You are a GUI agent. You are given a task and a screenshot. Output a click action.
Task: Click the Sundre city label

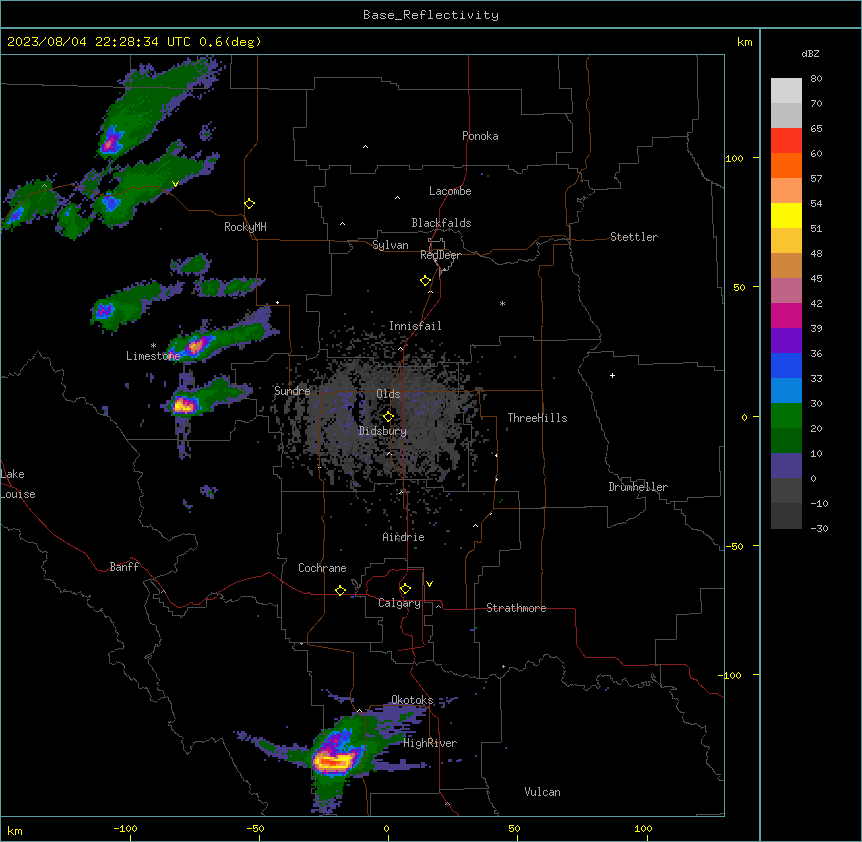click(292, 391)
